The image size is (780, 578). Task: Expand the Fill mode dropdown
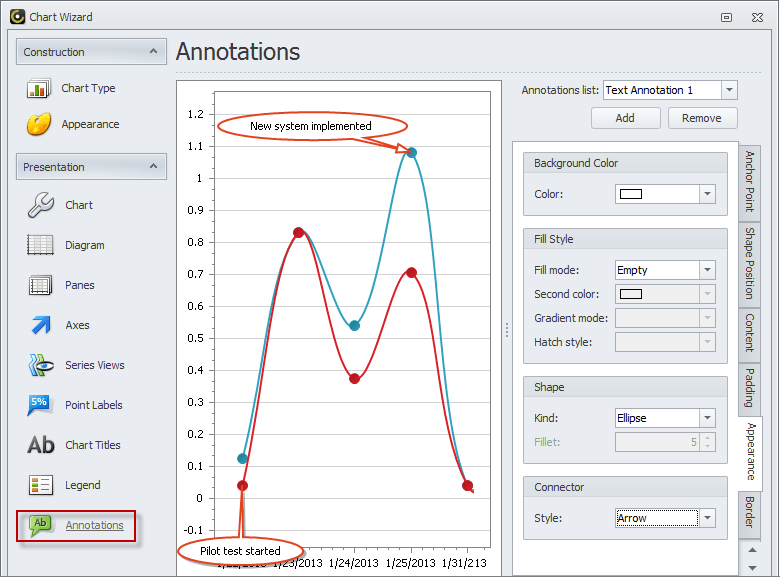click(707, 270)
